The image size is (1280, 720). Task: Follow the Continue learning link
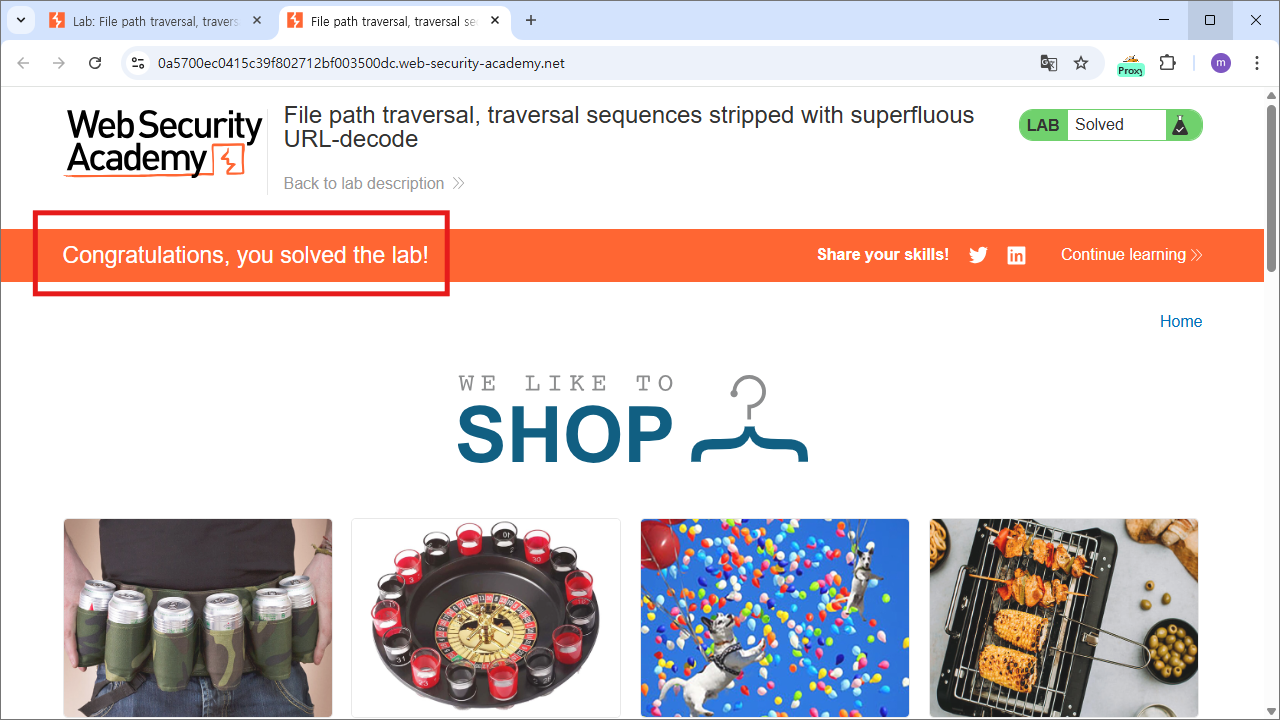tap(1131, 255)
